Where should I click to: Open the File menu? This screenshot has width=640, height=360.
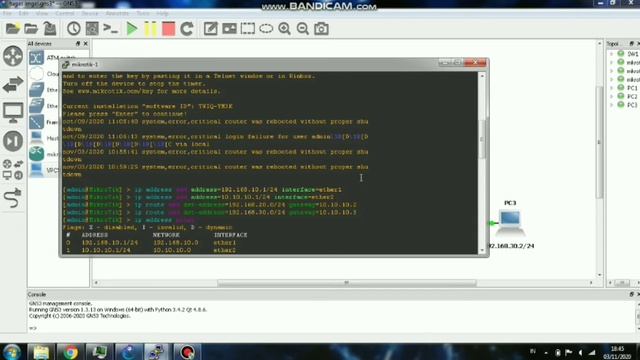point(7,13)
